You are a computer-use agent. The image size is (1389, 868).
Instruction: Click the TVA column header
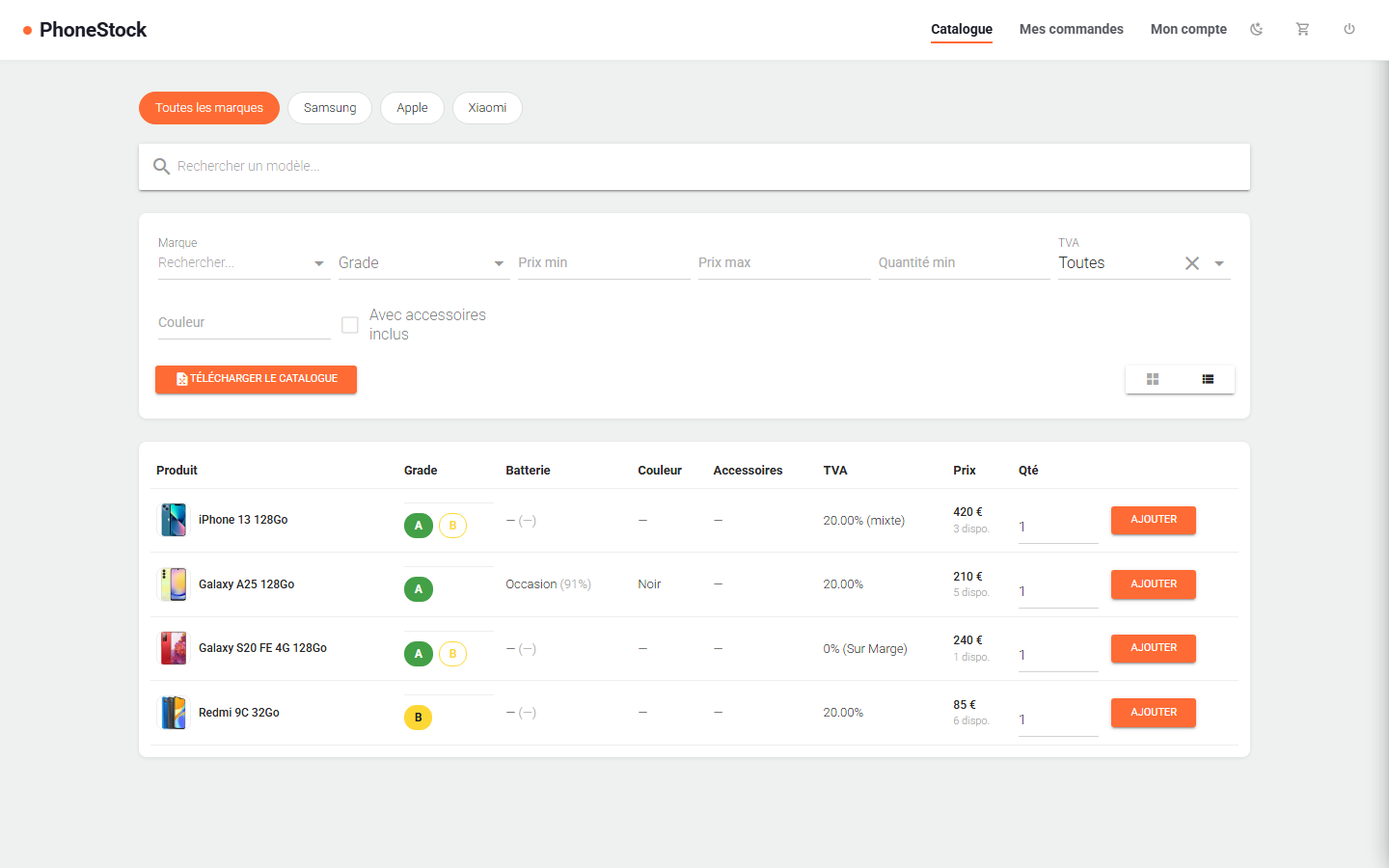tap(835, 471)
